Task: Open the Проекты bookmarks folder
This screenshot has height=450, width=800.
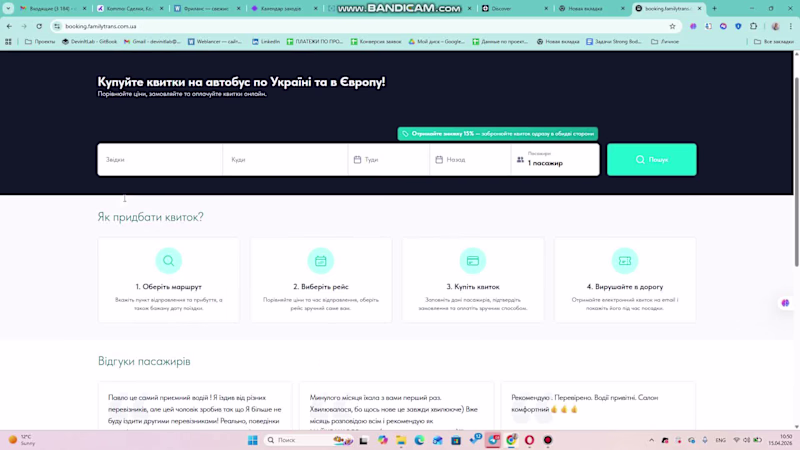Action: pyautogui.click(x=40, y=42)
